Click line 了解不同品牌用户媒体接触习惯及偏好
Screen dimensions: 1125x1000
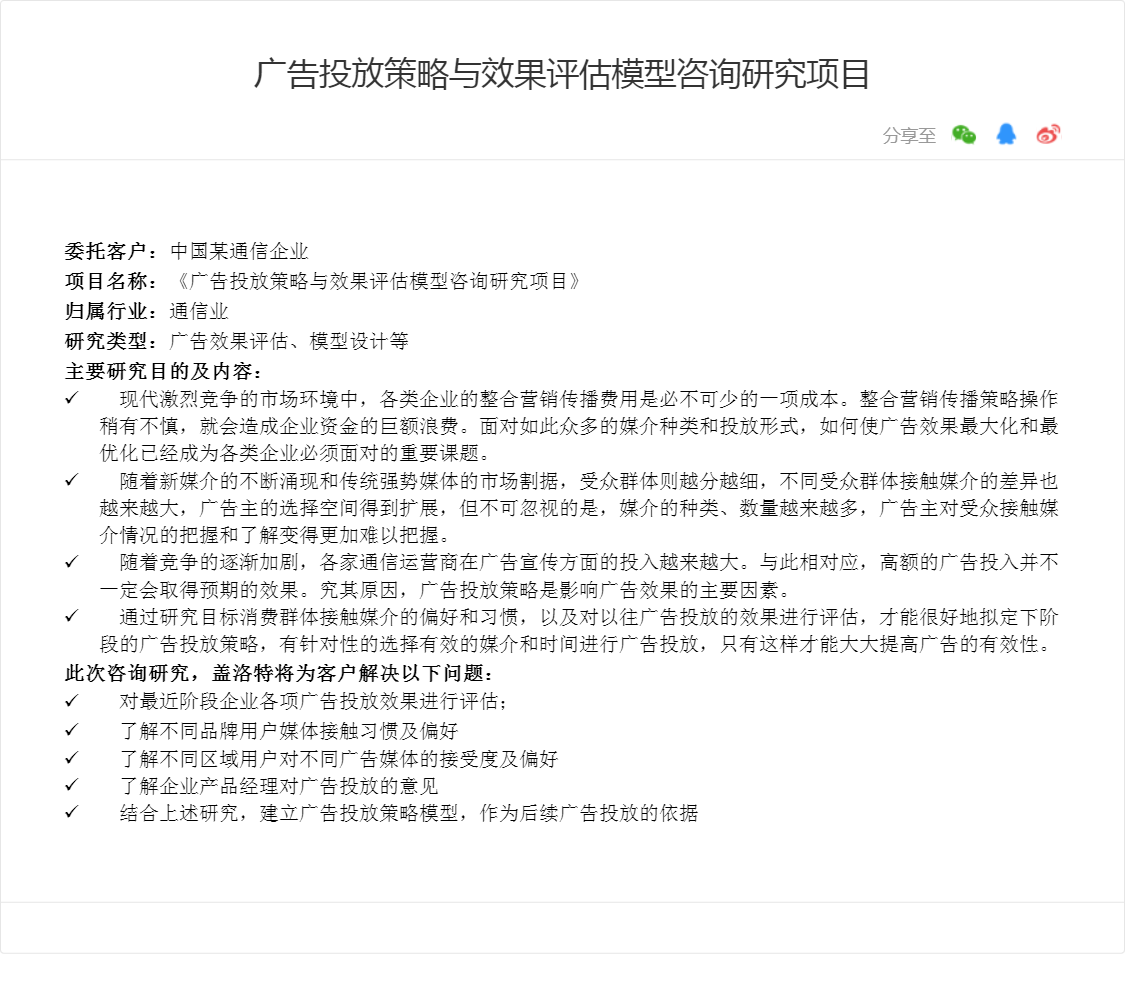point(288,731)
